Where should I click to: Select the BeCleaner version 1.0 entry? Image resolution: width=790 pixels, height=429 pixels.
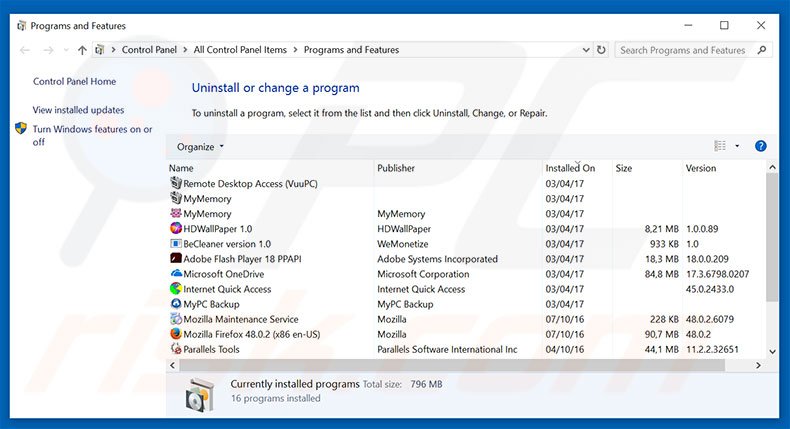pyautogui.click(x=227, y=244)
